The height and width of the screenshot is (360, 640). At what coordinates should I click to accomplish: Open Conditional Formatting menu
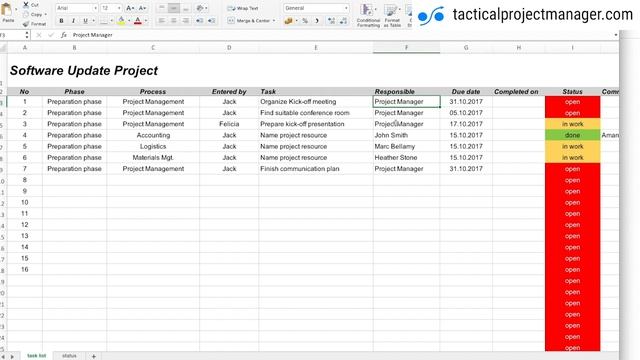368,16
